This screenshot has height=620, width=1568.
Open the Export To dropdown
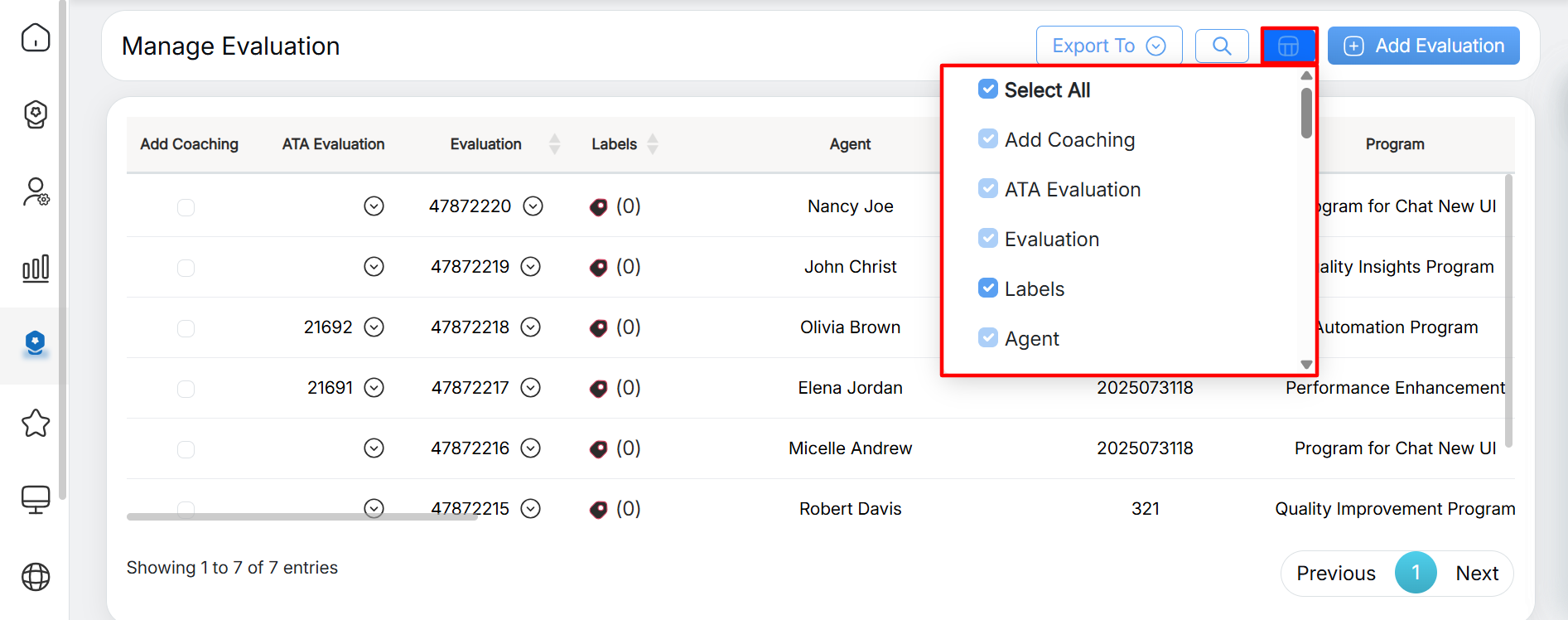point(1108,46)
